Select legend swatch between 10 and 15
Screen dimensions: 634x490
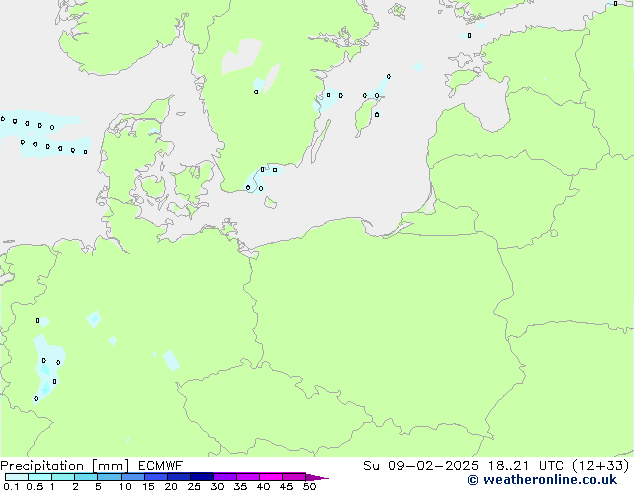132,477
